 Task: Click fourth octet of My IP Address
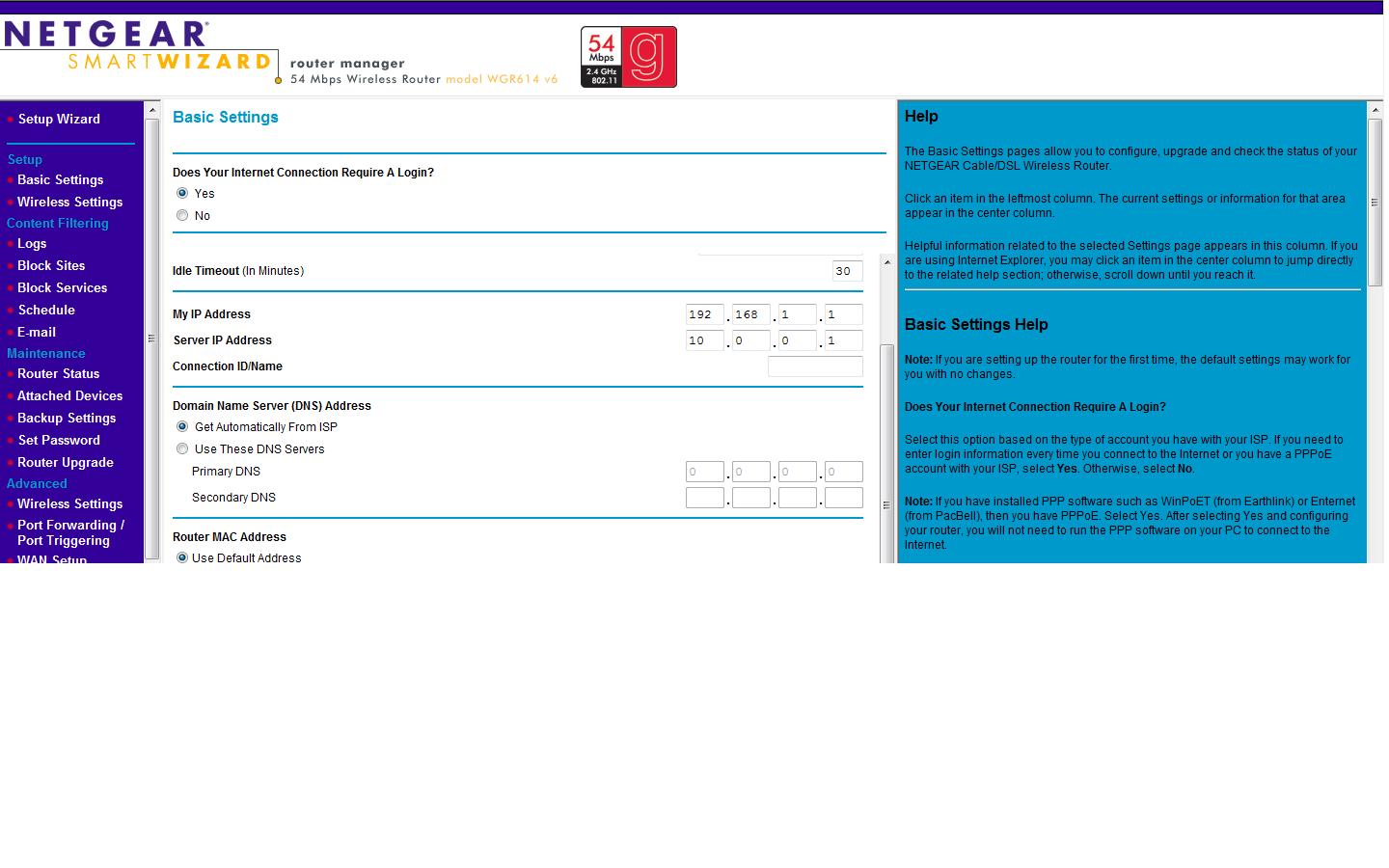coord(844,314)
